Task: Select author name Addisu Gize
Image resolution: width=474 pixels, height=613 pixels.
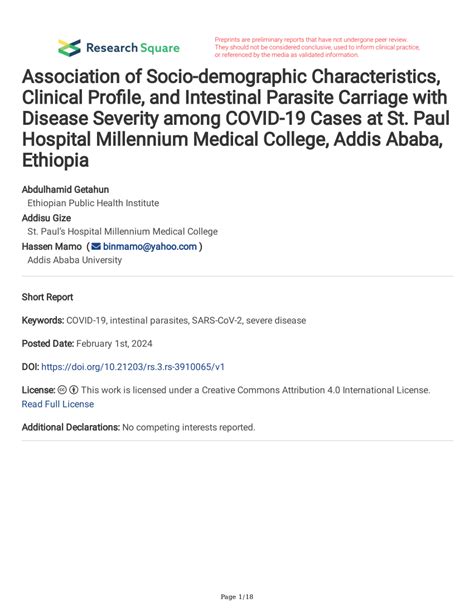Action: (47, 218)
